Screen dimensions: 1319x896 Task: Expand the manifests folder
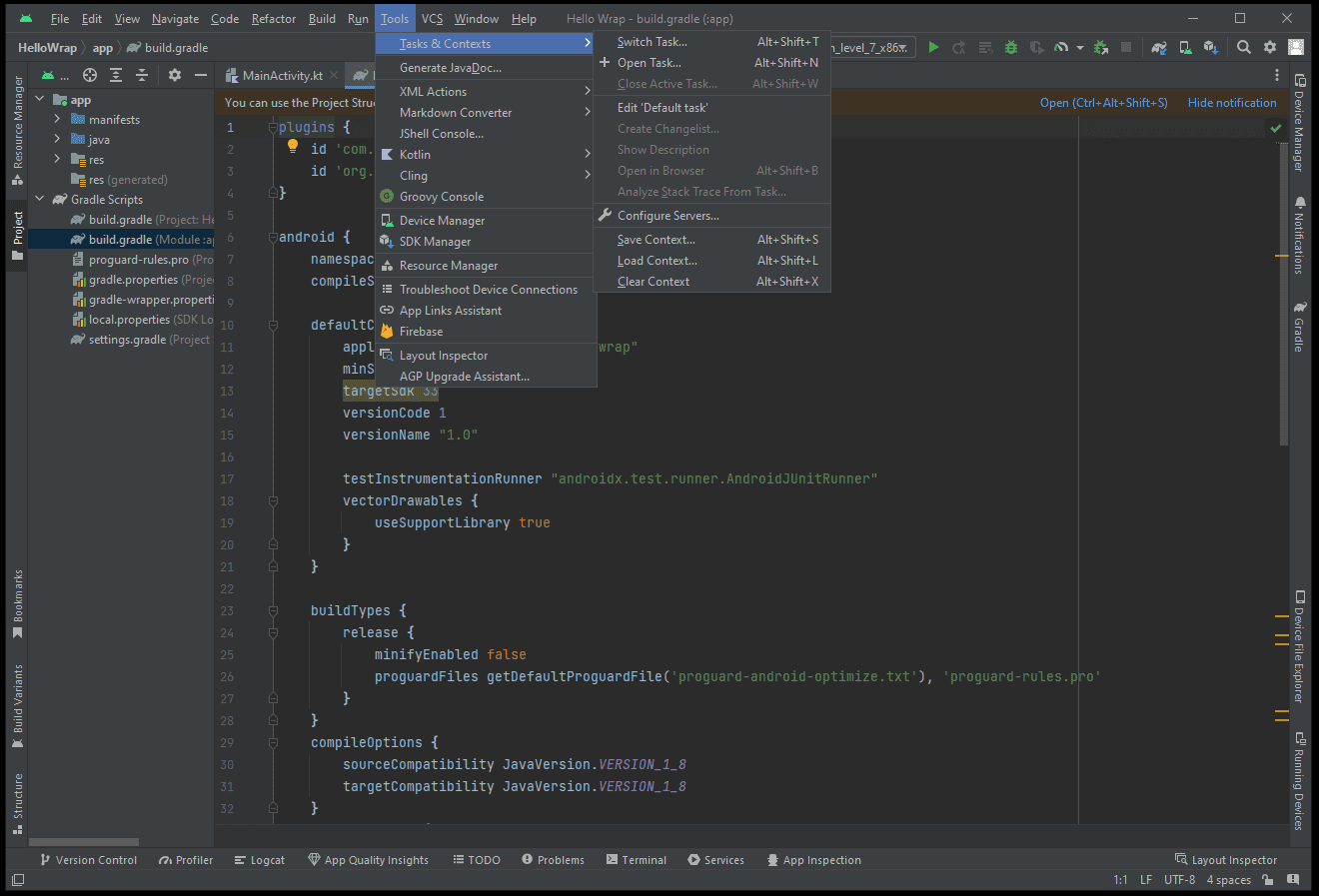[57, 119]
